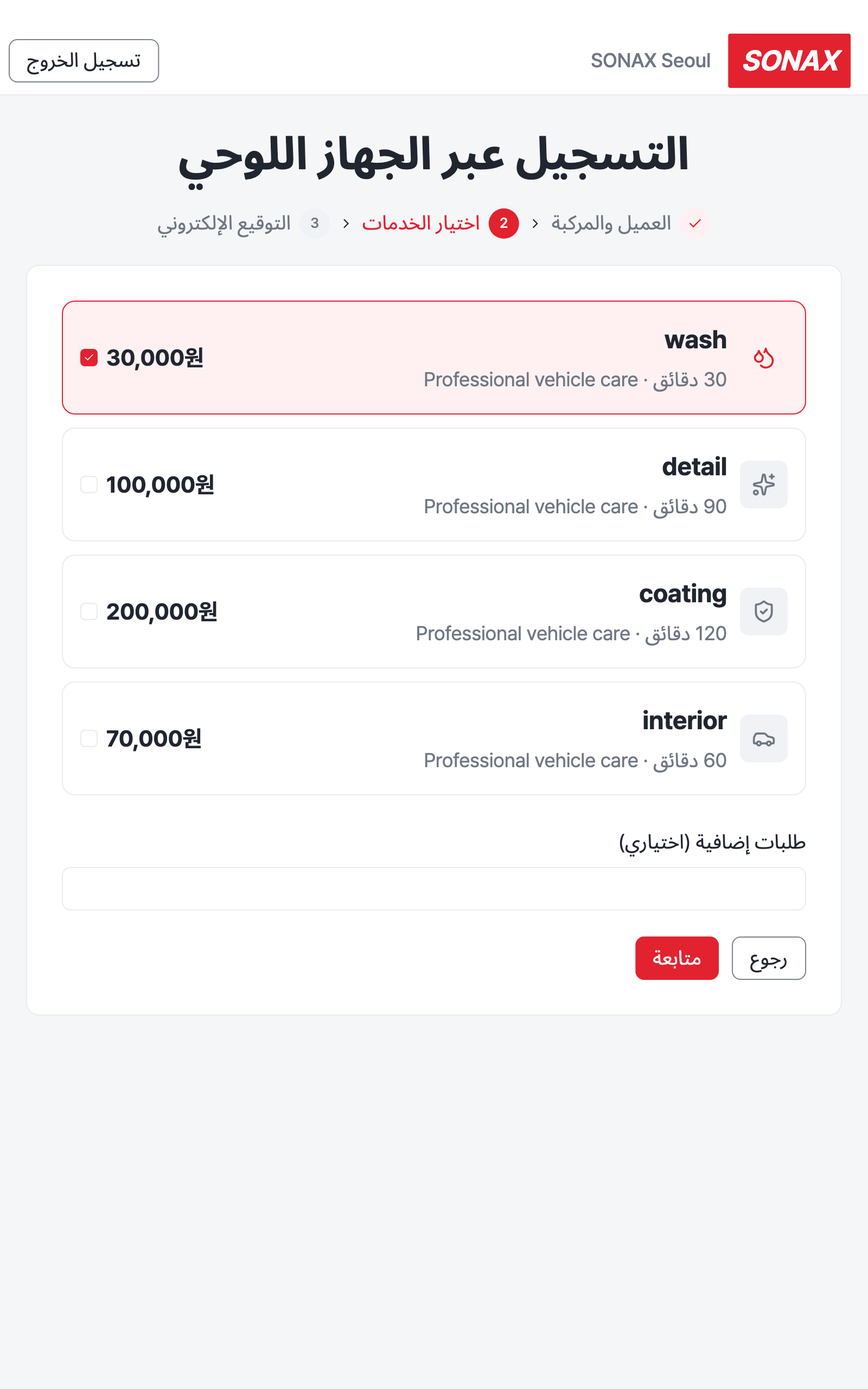Uncheck the wash 30,000원 checkbox
Viewport: 868px width, 1389px height.
point(89,358)
